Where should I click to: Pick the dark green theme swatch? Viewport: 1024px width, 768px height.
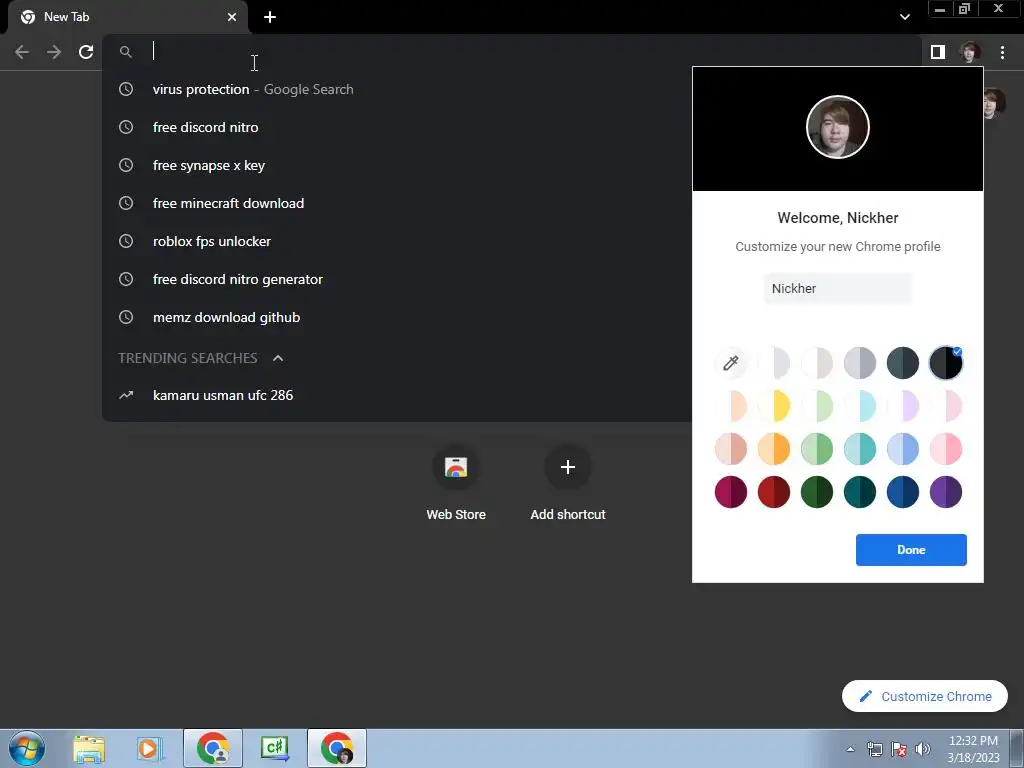(x=817, y=492)
